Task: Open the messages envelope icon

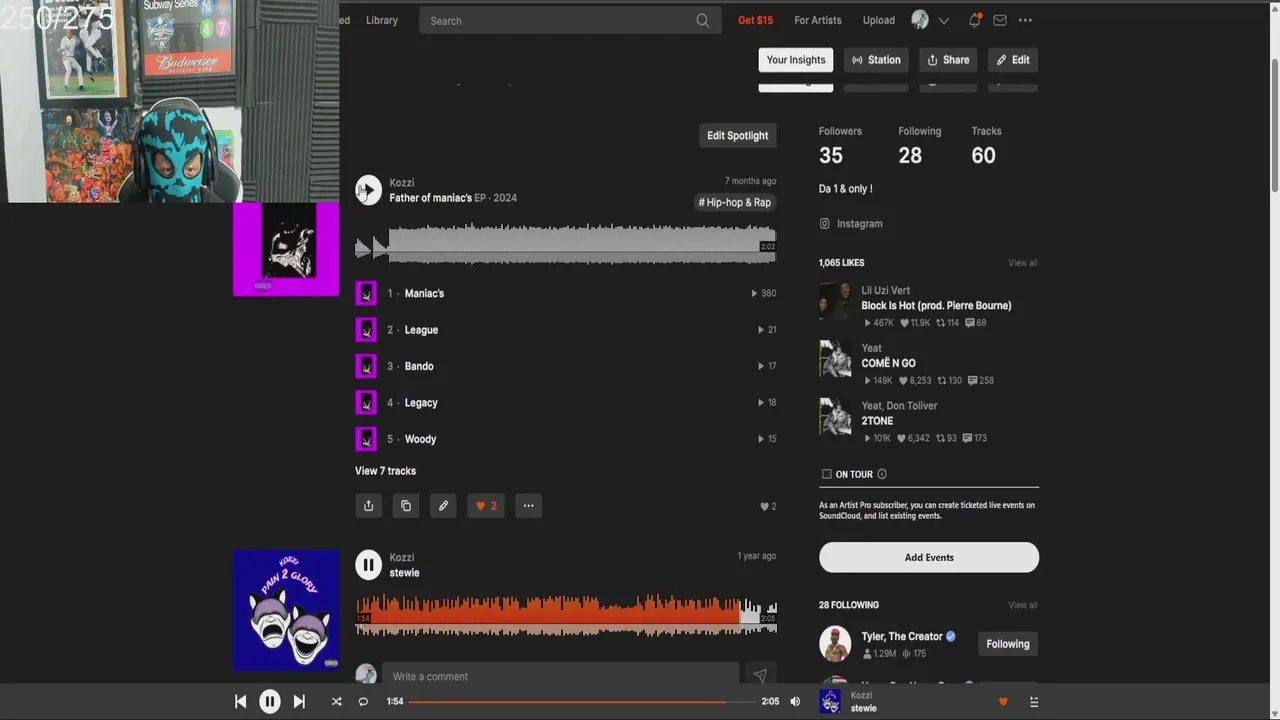Action: 1000,20
